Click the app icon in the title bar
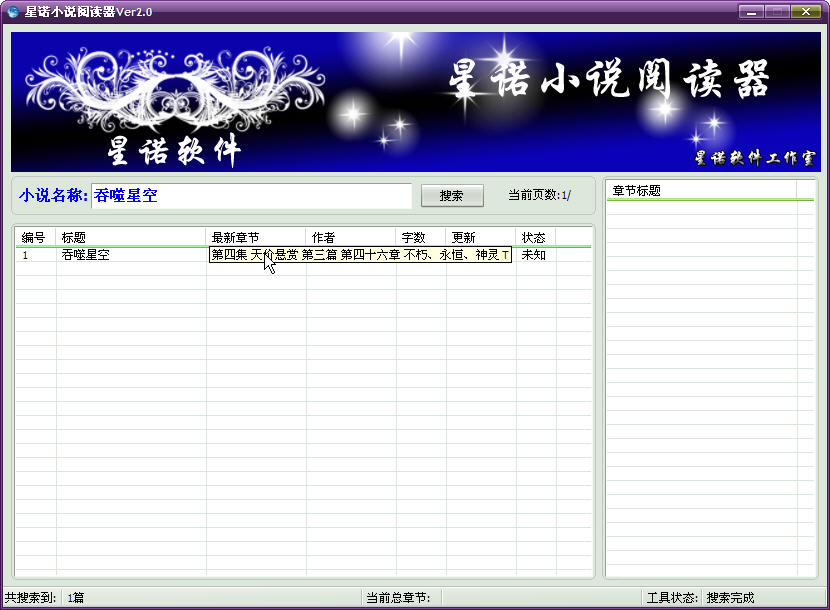 click(x=12, y=12)
